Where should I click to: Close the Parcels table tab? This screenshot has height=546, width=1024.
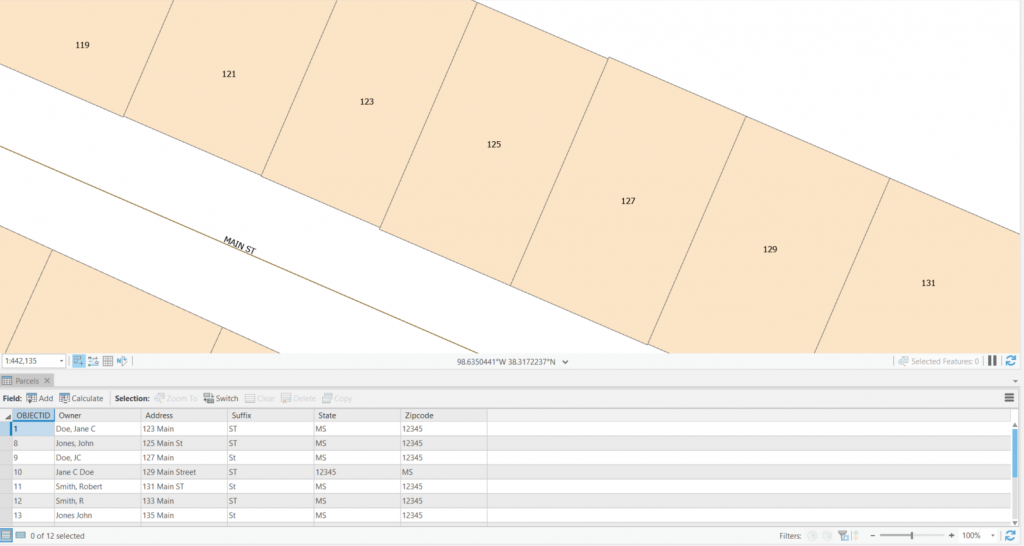(47, 381)
